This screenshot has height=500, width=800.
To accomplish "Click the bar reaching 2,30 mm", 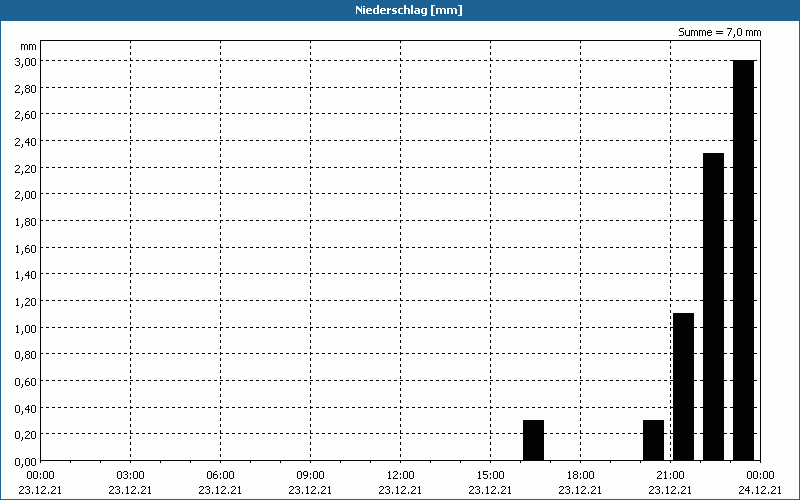I will pos(713,307).
